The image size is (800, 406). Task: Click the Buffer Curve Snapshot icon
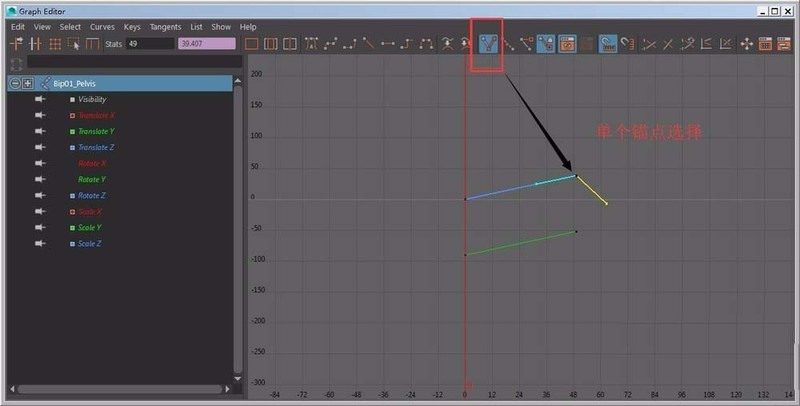click(x=447, y=44)
